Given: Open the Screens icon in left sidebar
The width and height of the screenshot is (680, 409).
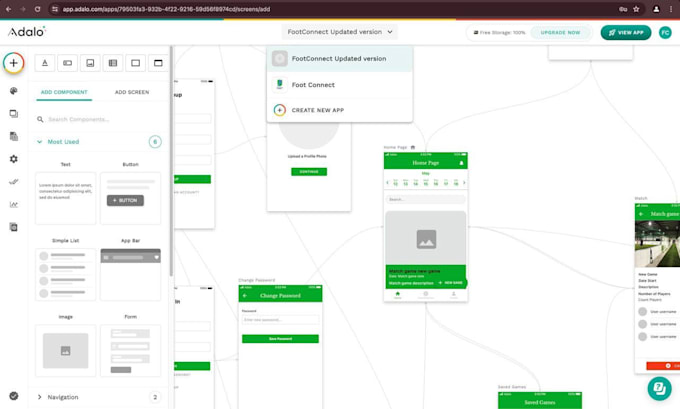Looking at the screenshot, I should click(13, 114).
